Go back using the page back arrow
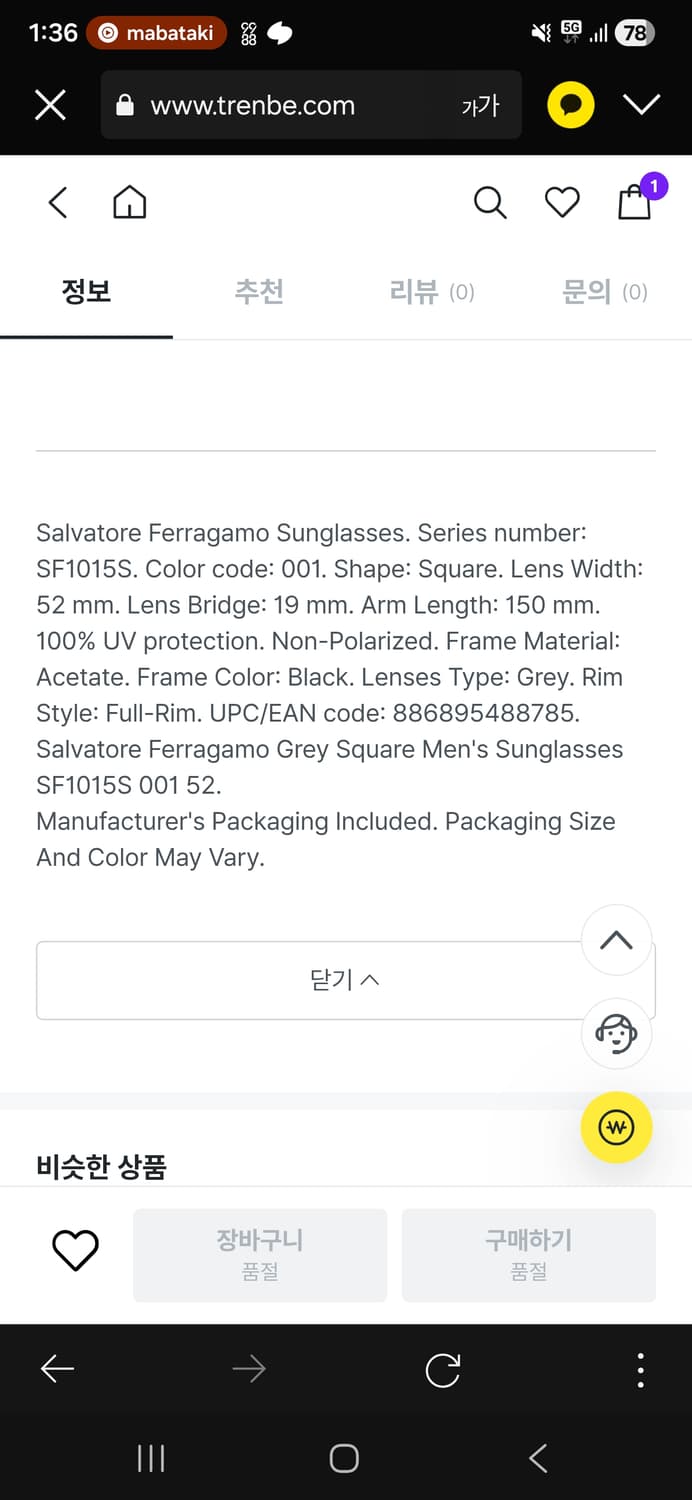The image size is (692, 1500). click(x=58, y=203)
